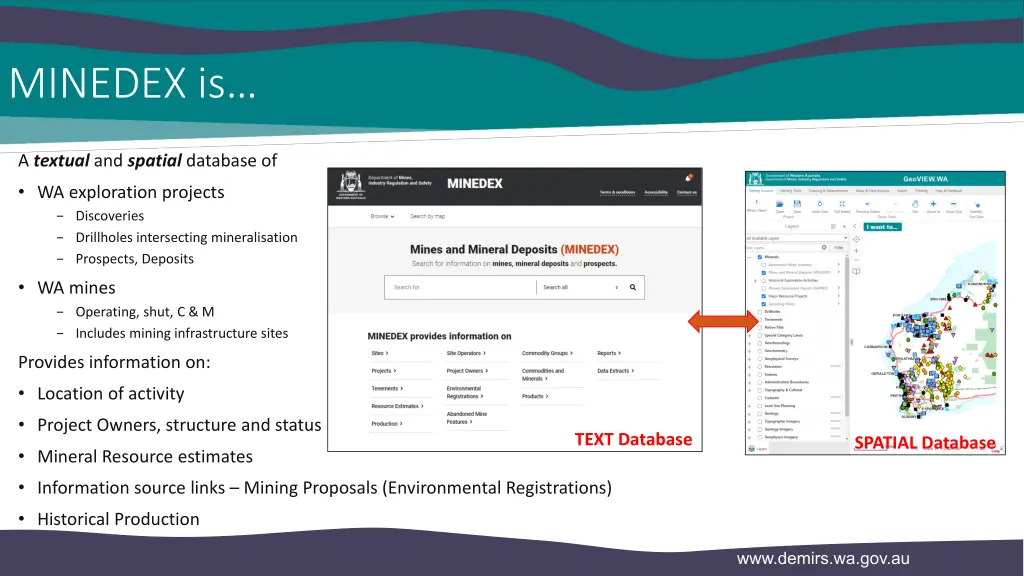1024x576 pixels.
Task: Open the Data Extracts link
Action: [615, 371]
